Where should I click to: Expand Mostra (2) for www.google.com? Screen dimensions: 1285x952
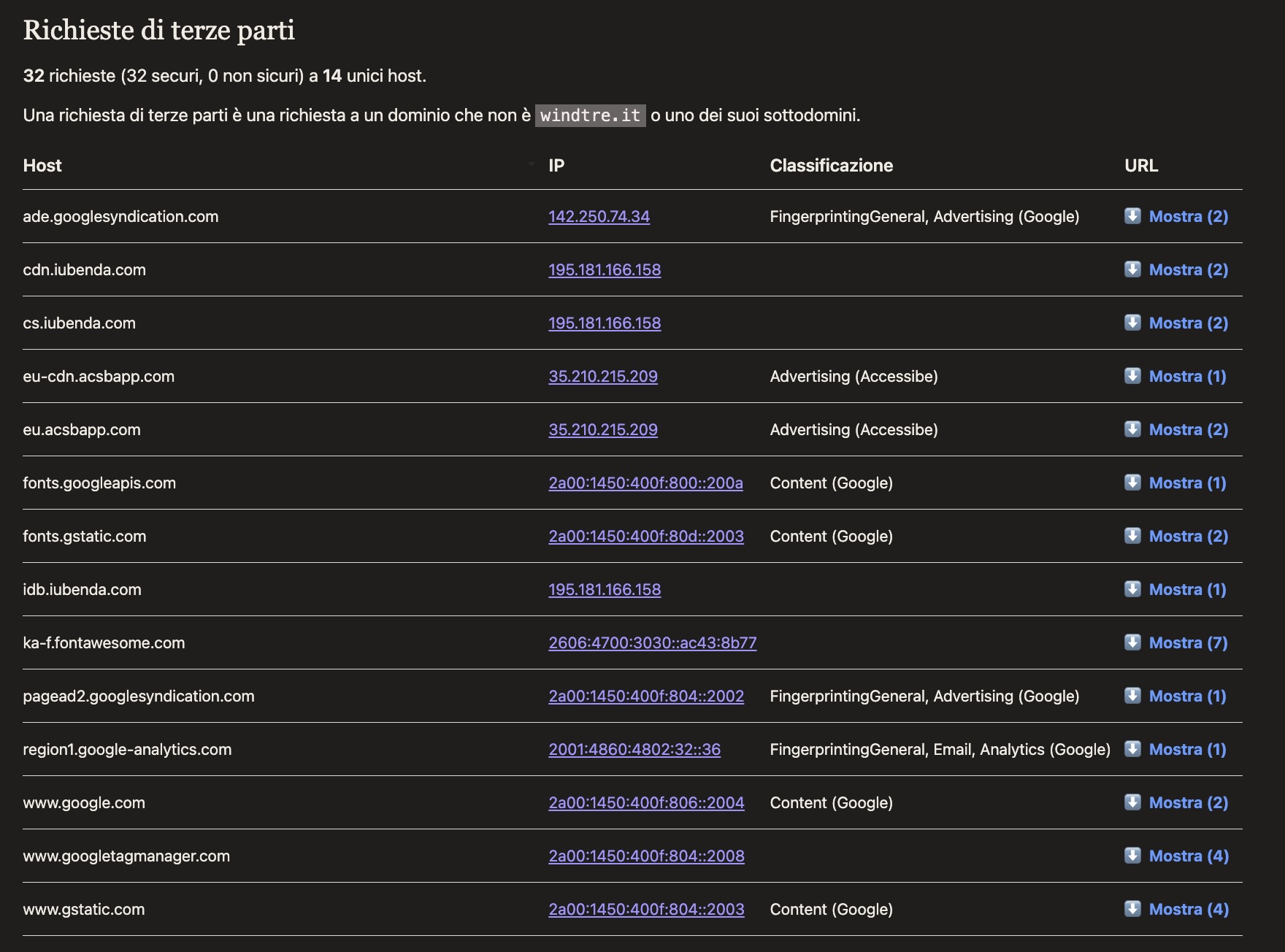click(x=1188, y=802)
